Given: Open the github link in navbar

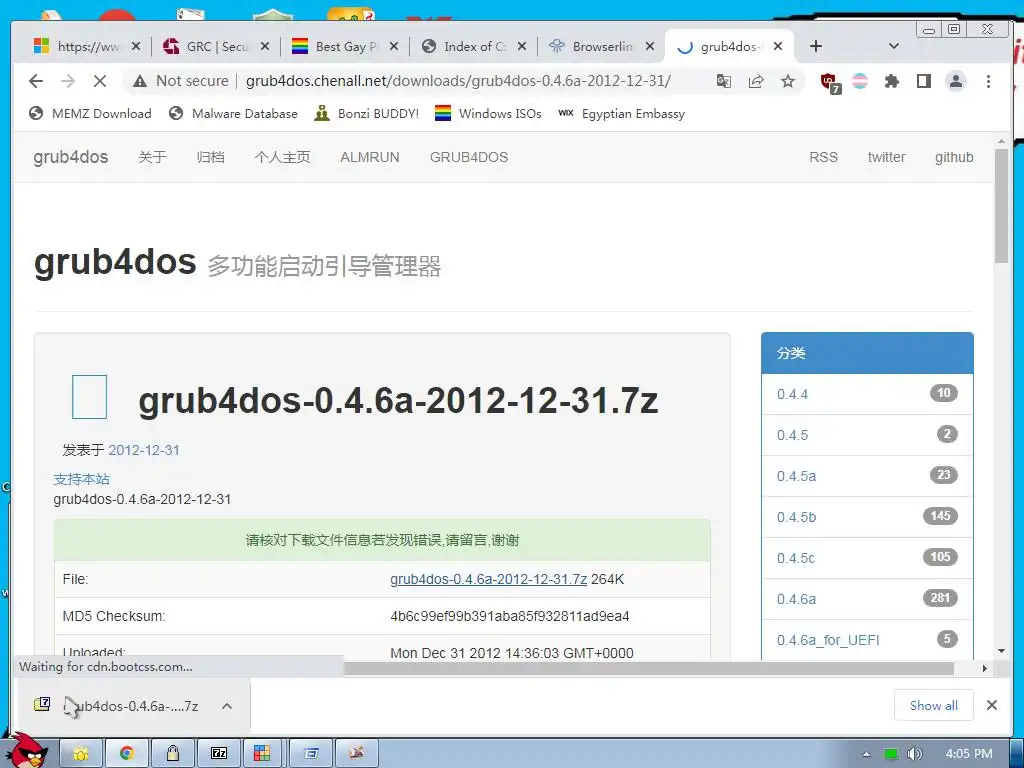Looking at the screenshot, I should 954,157.
